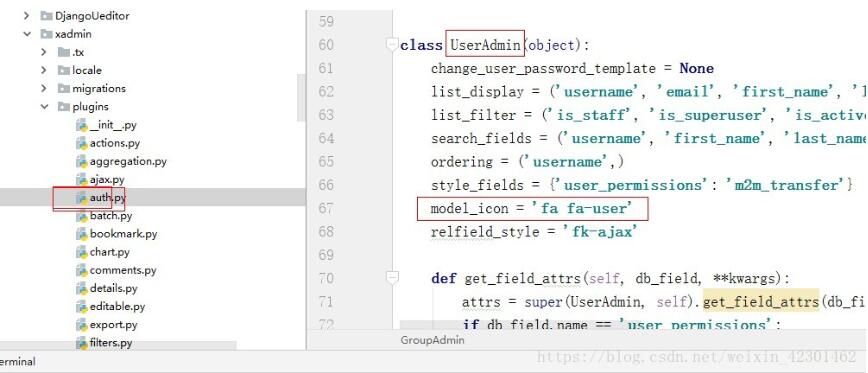
Task: Expand the locale folder chevron
Action: [44, 70]
